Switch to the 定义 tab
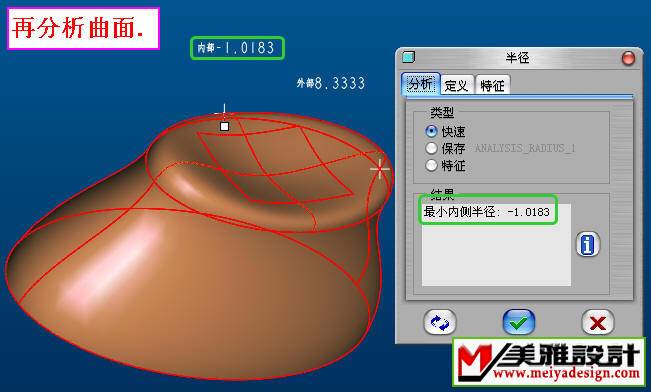Viewport: 651px width, 392px height. pyautogui.click(x=456, y=86)
